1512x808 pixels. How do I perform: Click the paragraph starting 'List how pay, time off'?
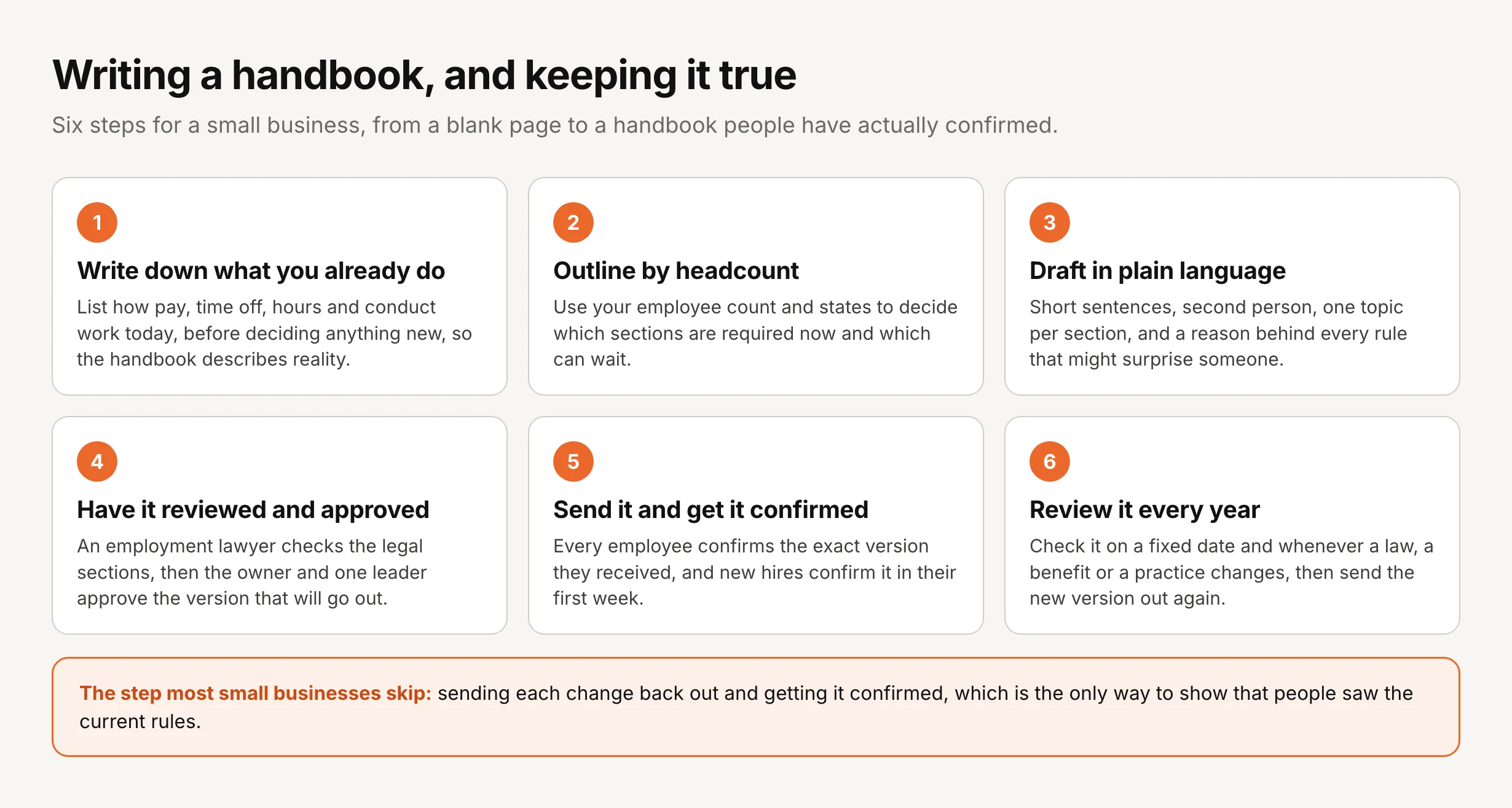click(275, 333)
